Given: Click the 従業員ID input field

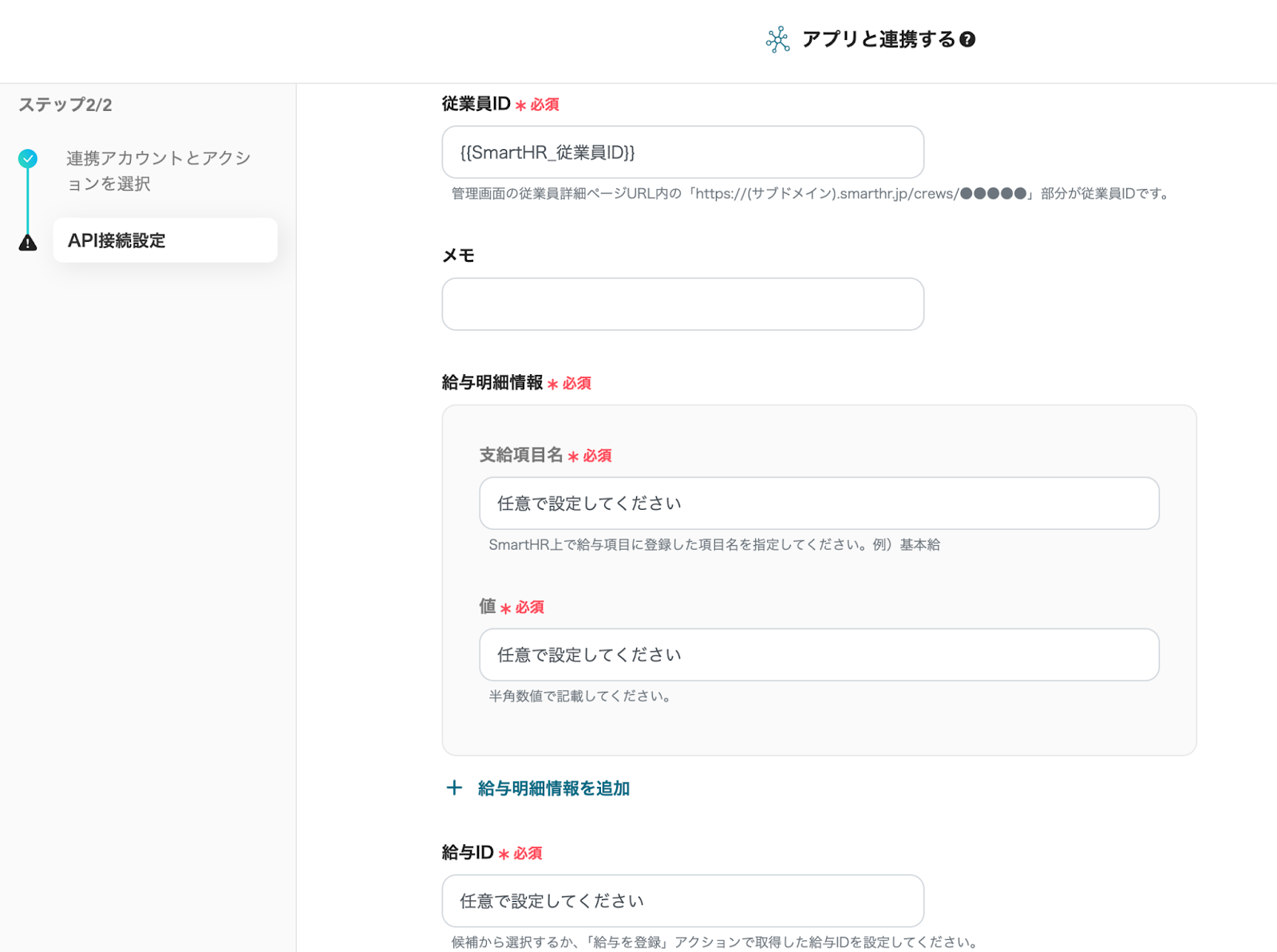Looking at the screenshot, I should pyautogui.click(x=682, y=152).
